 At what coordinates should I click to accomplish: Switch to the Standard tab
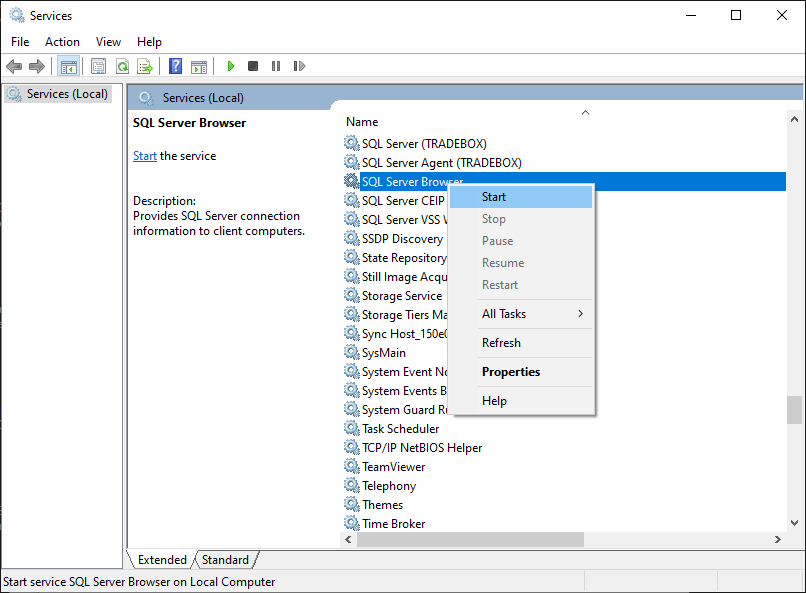tap(225, 560)
